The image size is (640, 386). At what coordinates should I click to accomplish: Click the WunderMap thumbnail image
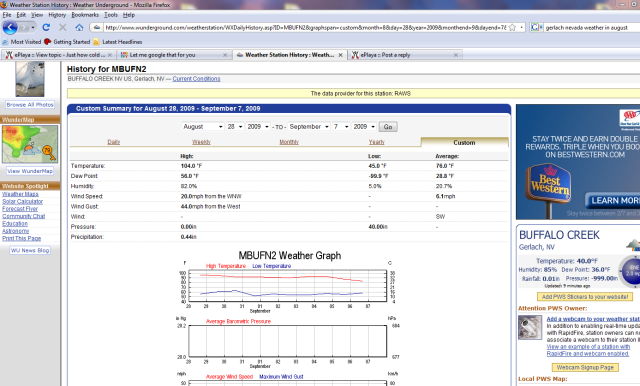point(30,144)
